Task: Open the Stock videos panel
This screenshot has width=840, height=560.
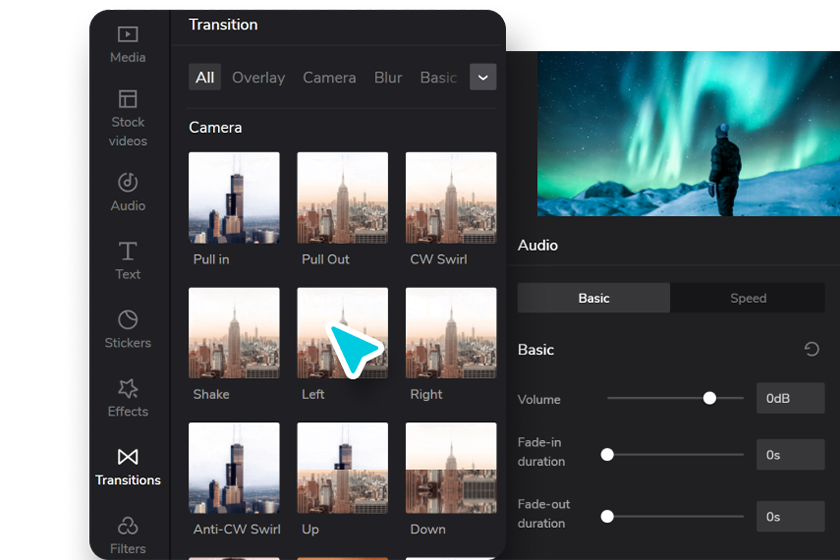Action: click(128, 118)
